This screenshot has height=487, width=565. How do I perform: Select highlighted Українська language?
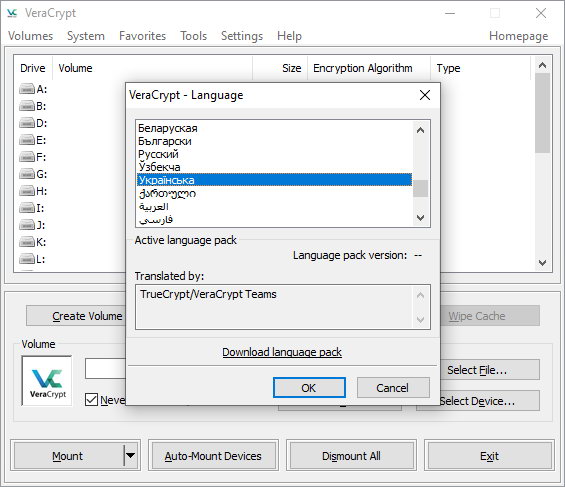coord(274,180)
